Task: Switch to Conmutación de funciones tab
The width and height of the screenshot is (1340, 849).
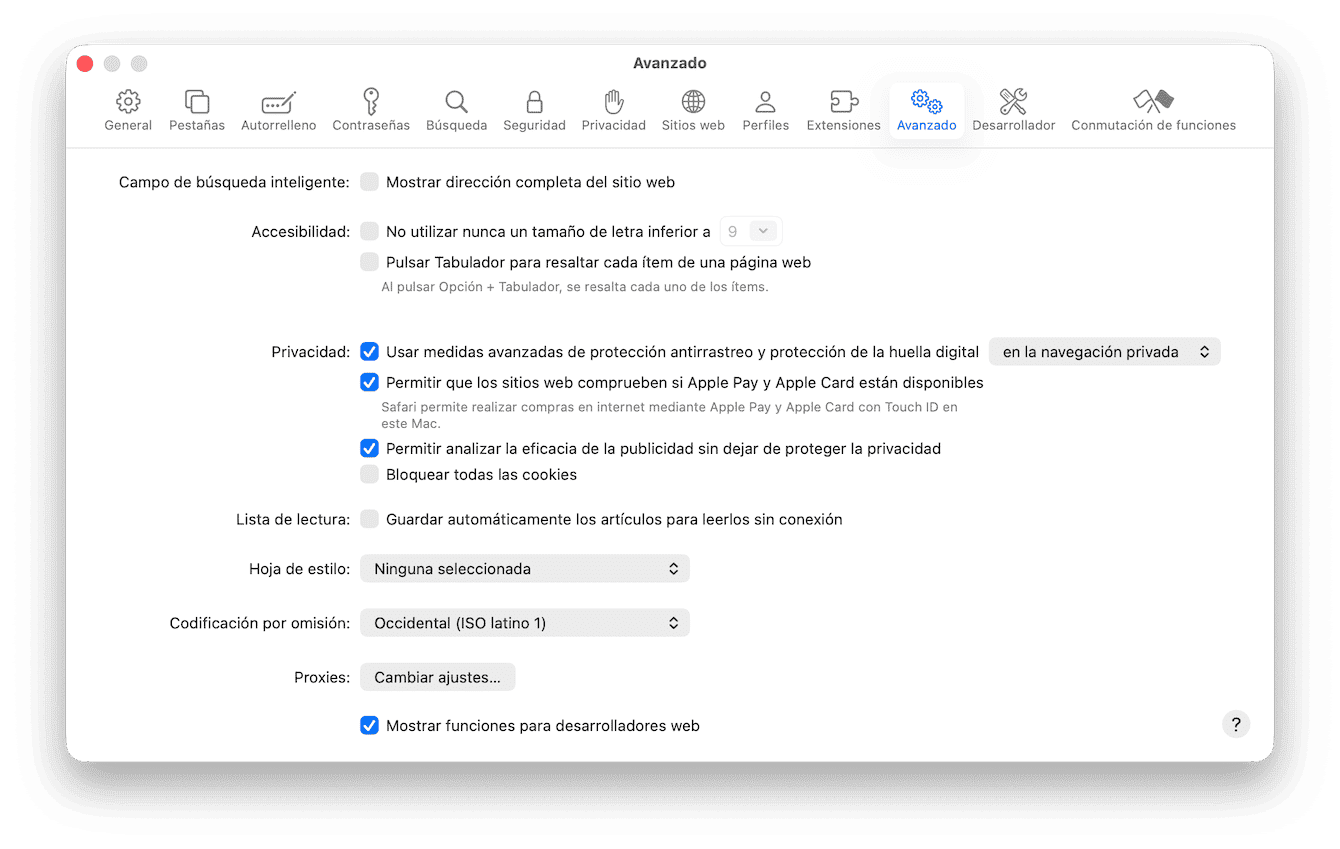Action: point(1153,111)
